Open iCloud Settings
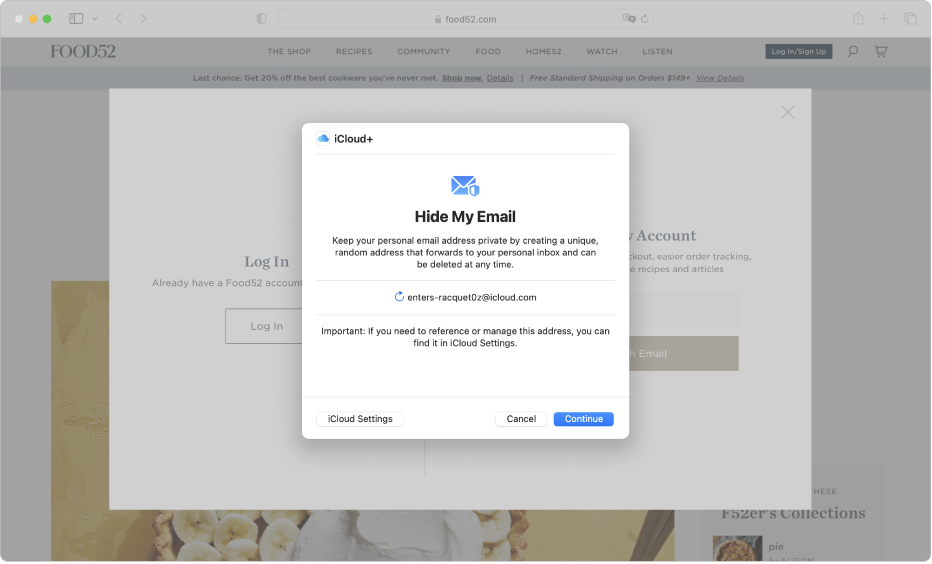 click(360, 419)
